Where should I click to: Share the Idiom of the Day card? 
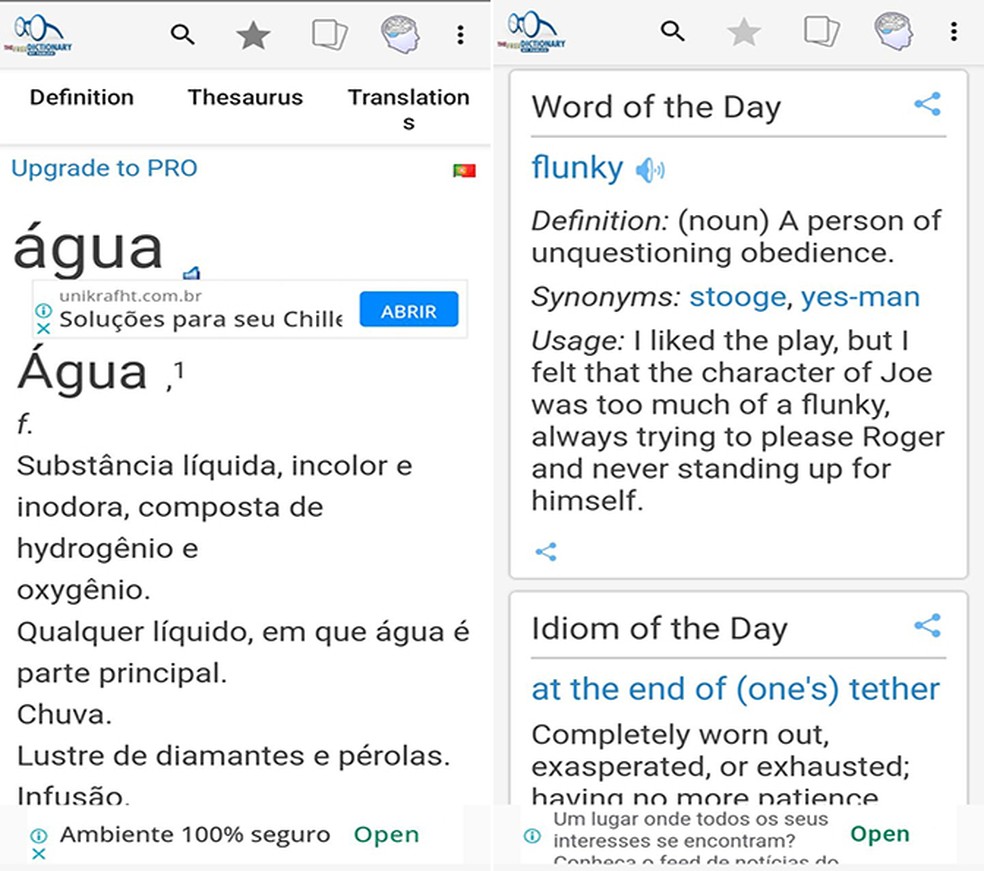point(927,626)
